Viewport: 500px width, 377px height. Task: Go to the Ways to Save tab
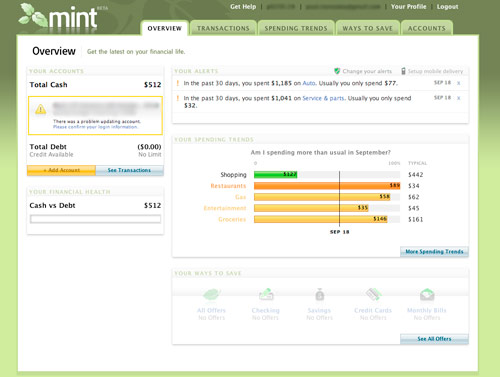[x=368, y=28]
